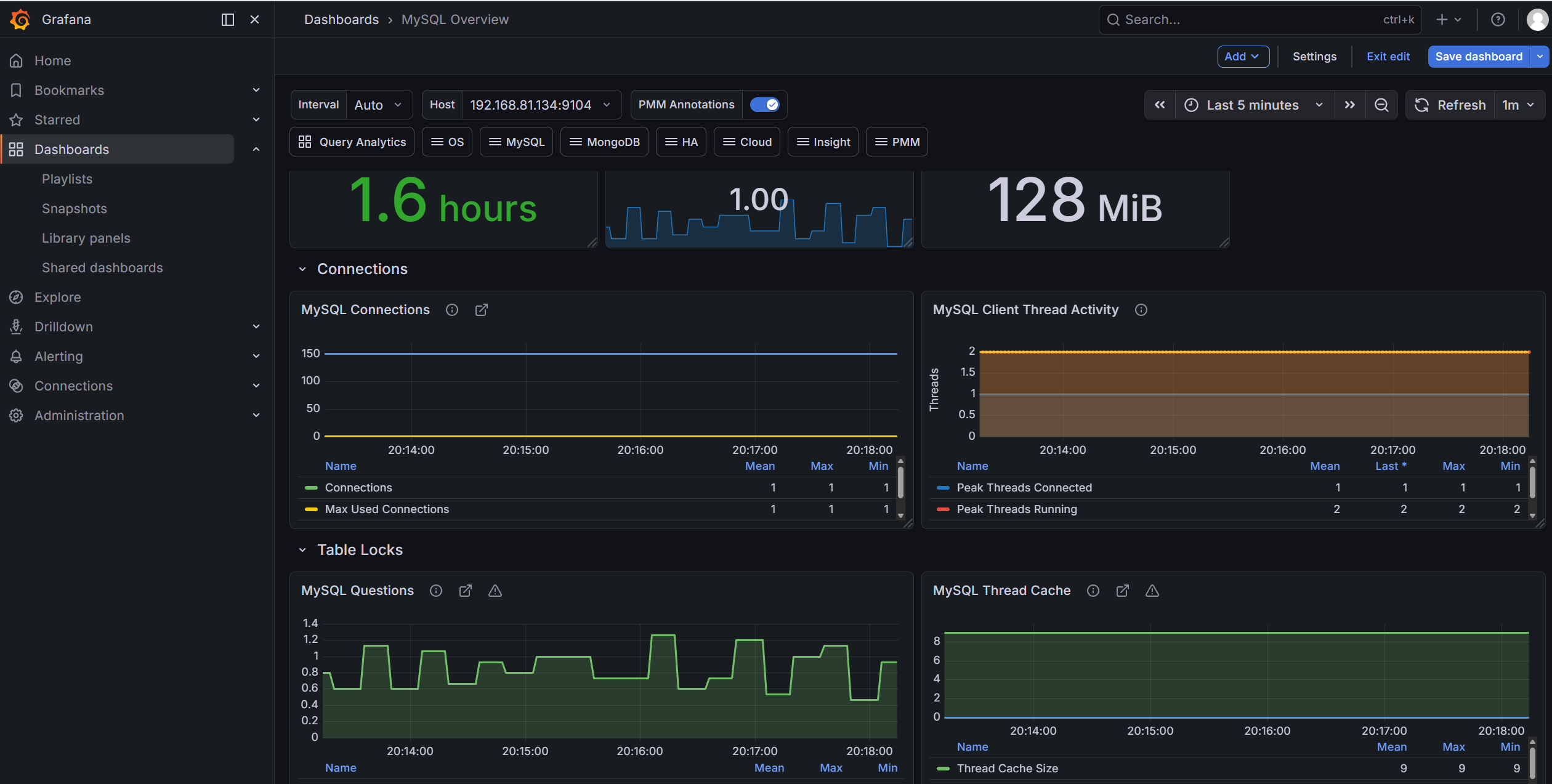Open the Last 5 minutes time picker
1552x784 pixels.
point(1255,105)
